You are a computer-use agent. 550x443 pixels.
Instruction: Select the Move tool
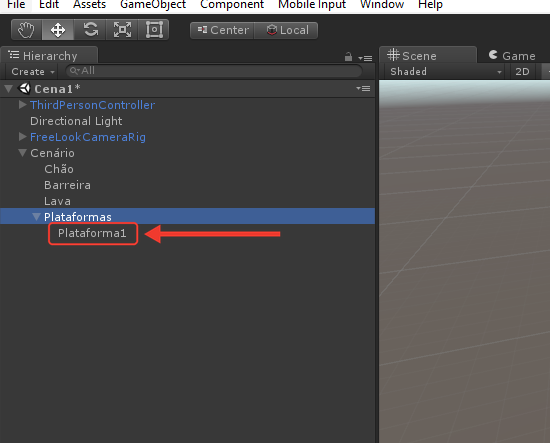pyautogui.click(x=58, y=30)
